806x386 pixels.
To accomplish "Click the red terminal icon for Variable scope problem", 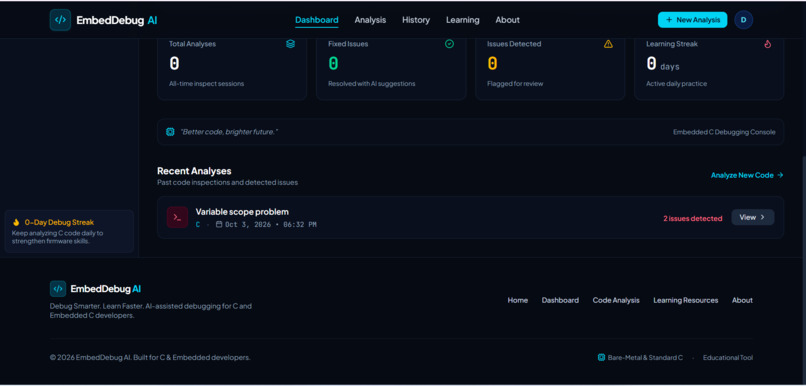I will point(177,217).
